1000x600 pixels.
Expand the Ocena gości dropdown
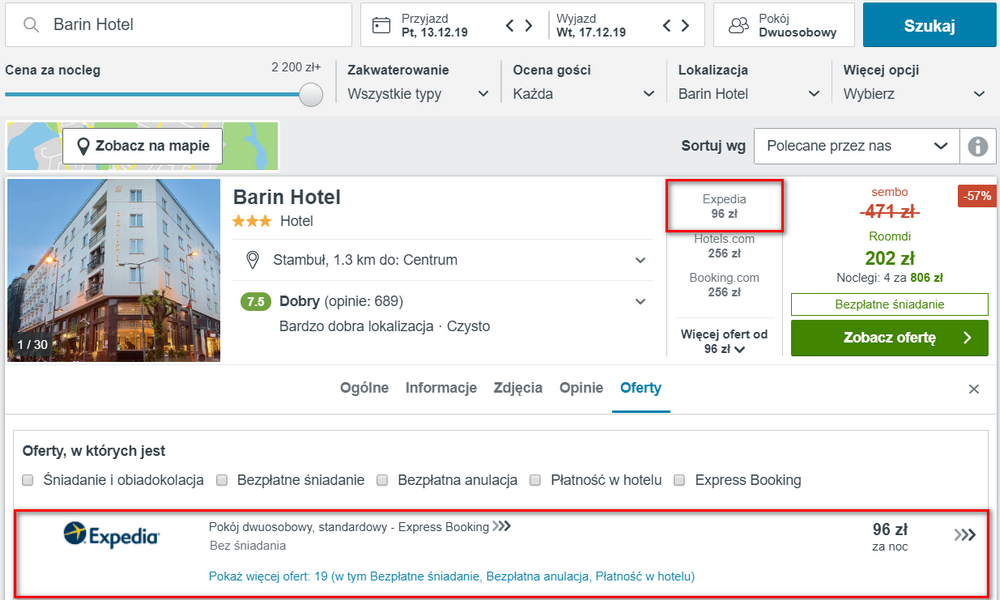point(583,94)
